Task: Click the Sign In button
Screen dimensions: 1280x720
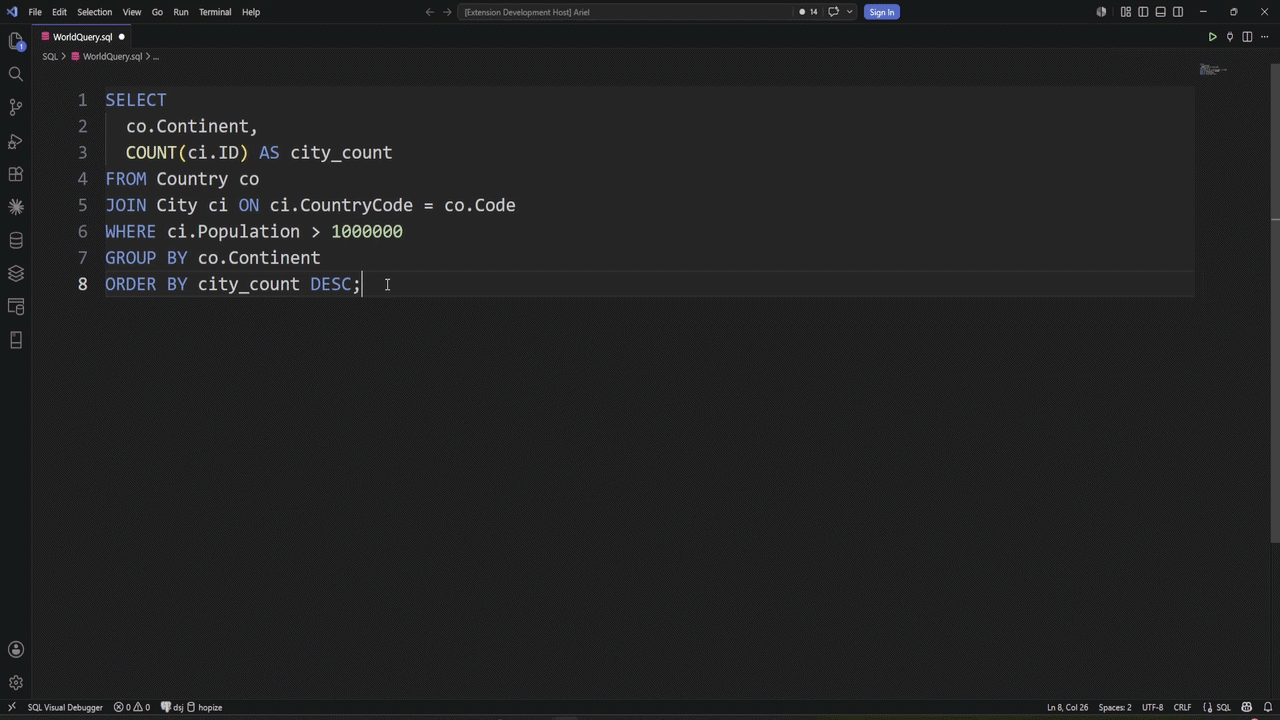Action: click(881, 12)
